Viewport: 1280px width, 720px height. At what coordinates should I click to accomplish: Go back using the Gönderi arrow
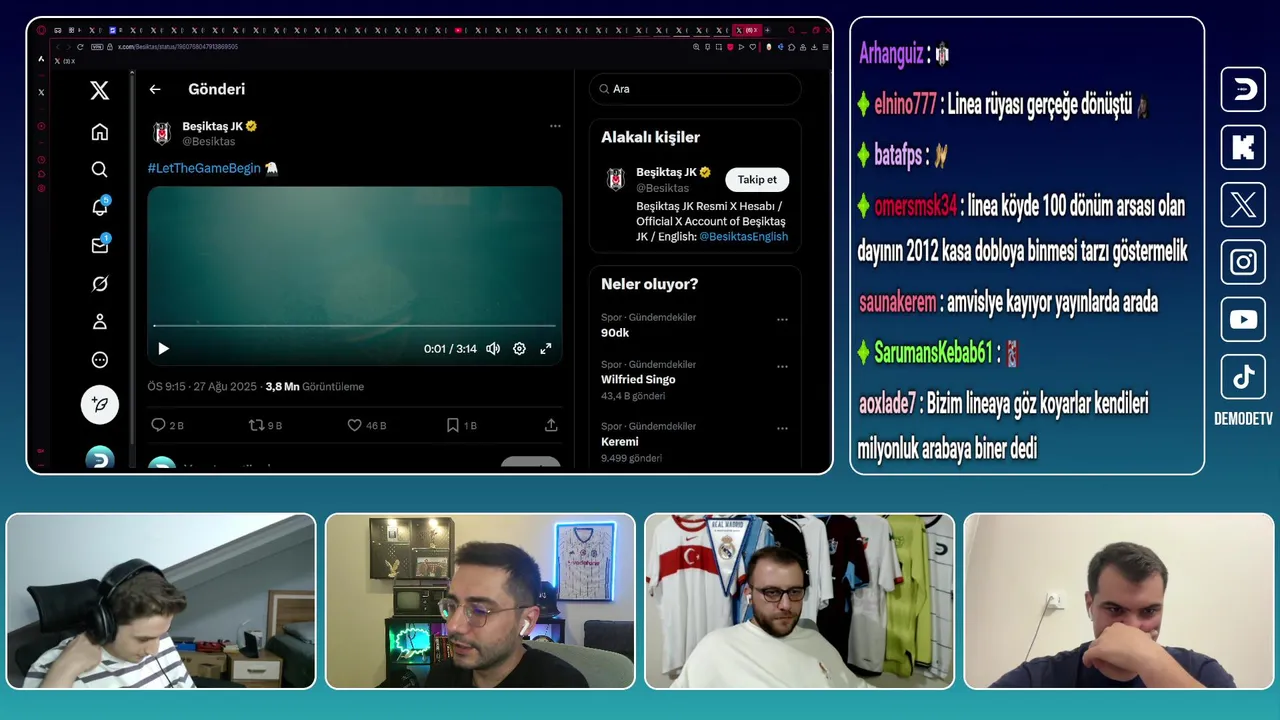coord(155,89)
